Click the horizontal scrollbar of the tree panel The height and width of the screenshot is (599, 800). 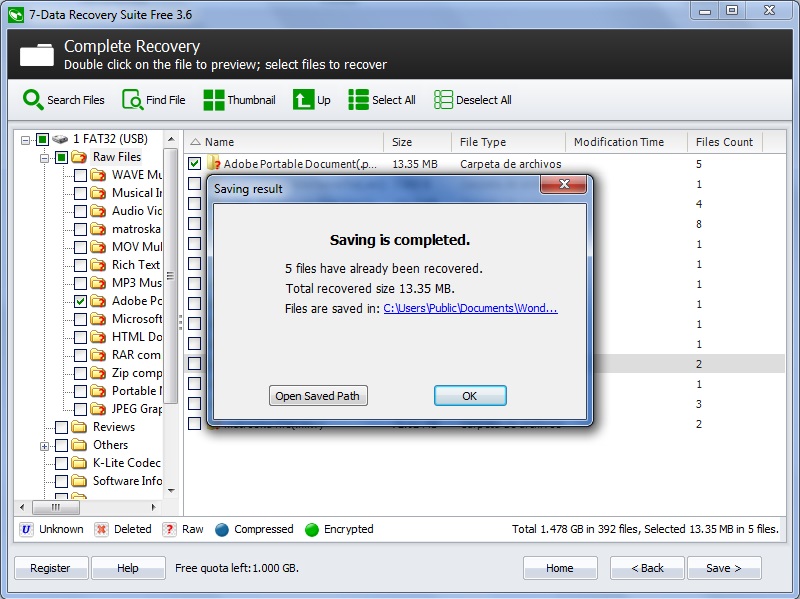coord(55,509)
